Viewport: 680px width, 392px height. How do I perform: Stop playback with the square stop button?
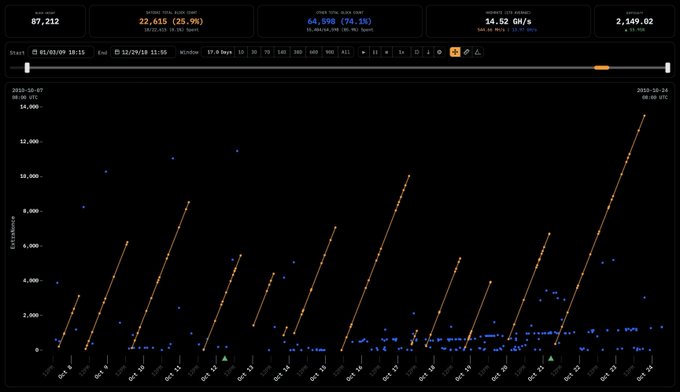point(386,52)
